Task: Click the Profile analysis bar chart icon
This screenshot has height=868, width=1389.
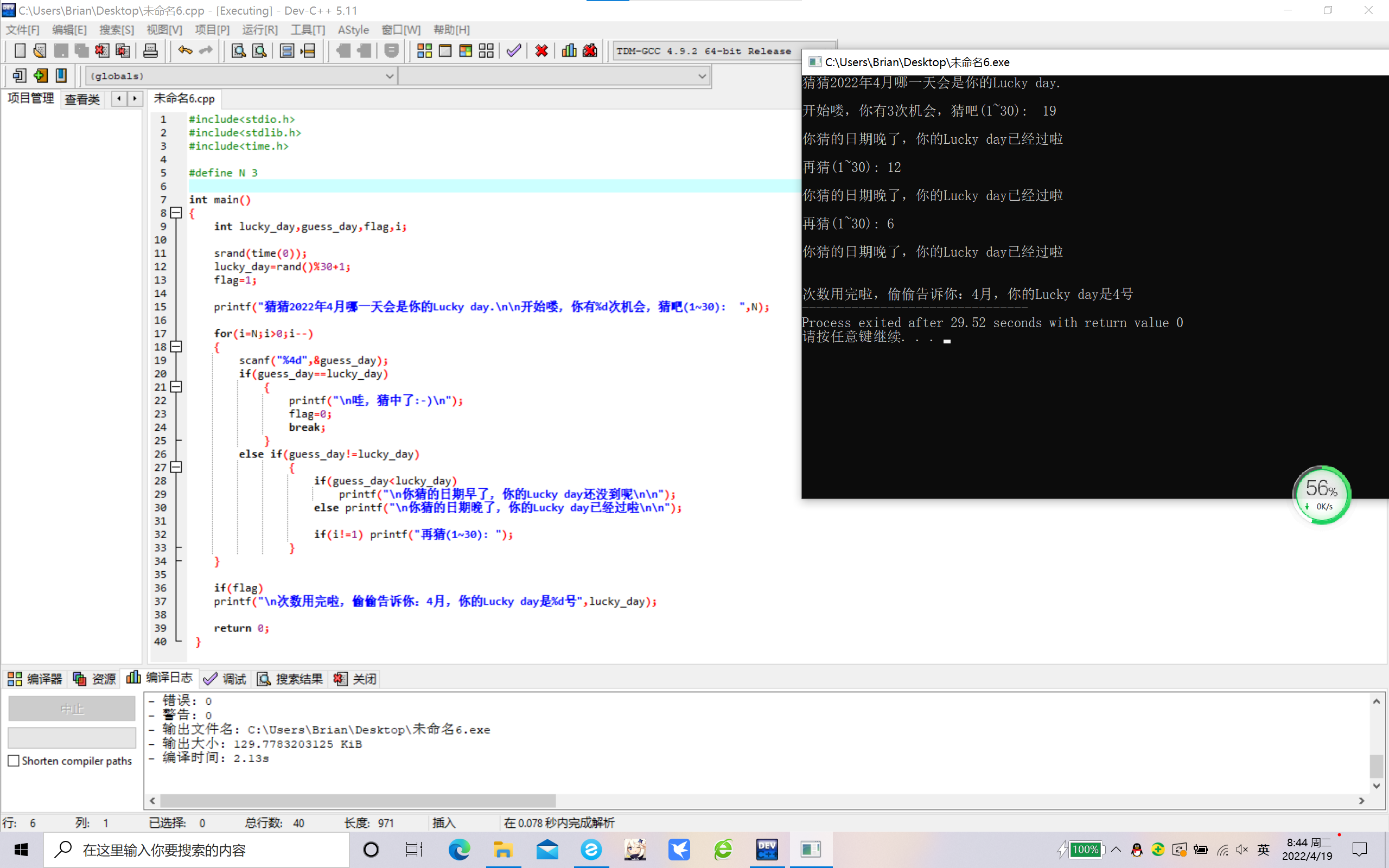Action: 569,50
